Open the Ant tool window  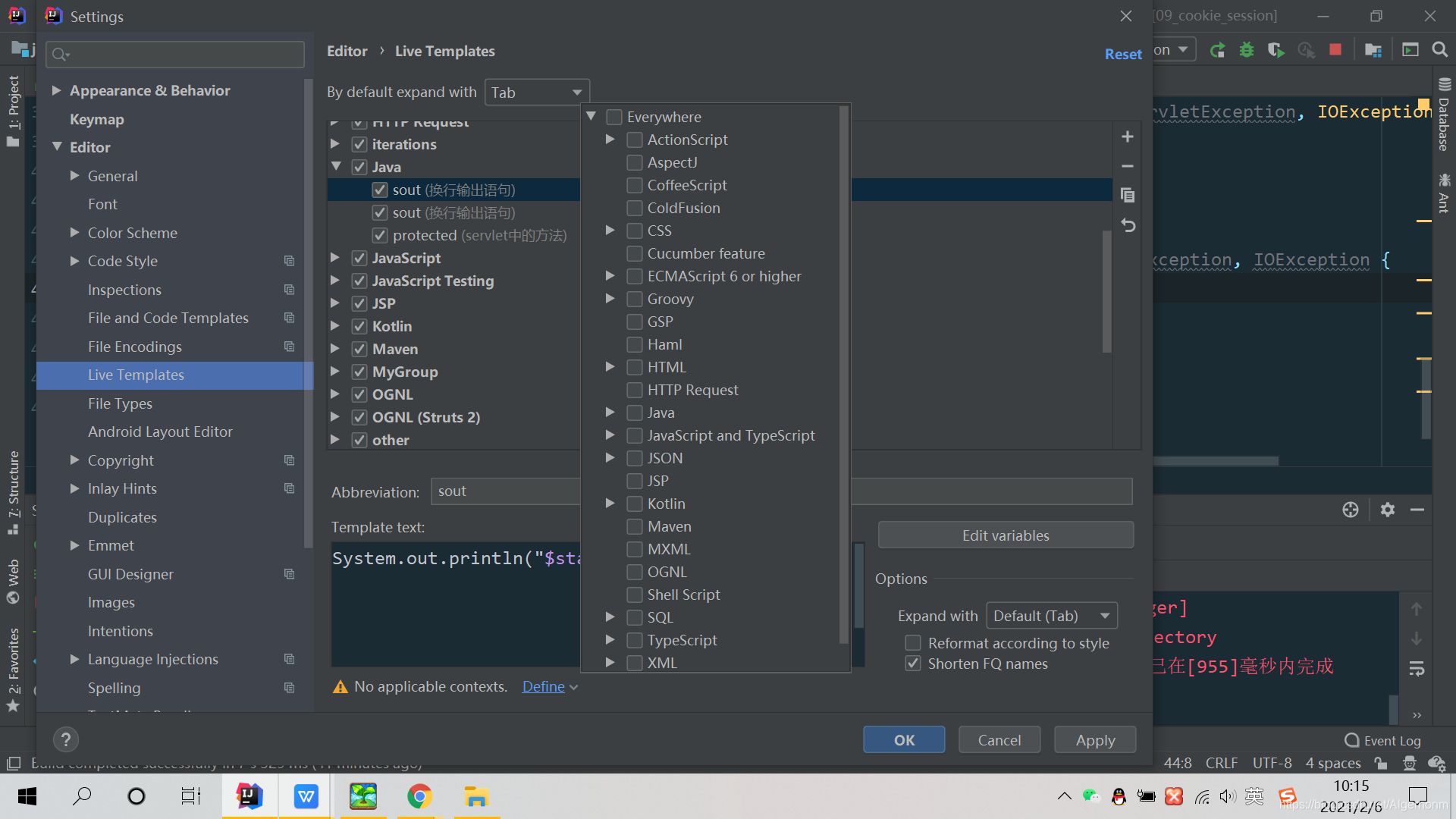pos(1444,193)
